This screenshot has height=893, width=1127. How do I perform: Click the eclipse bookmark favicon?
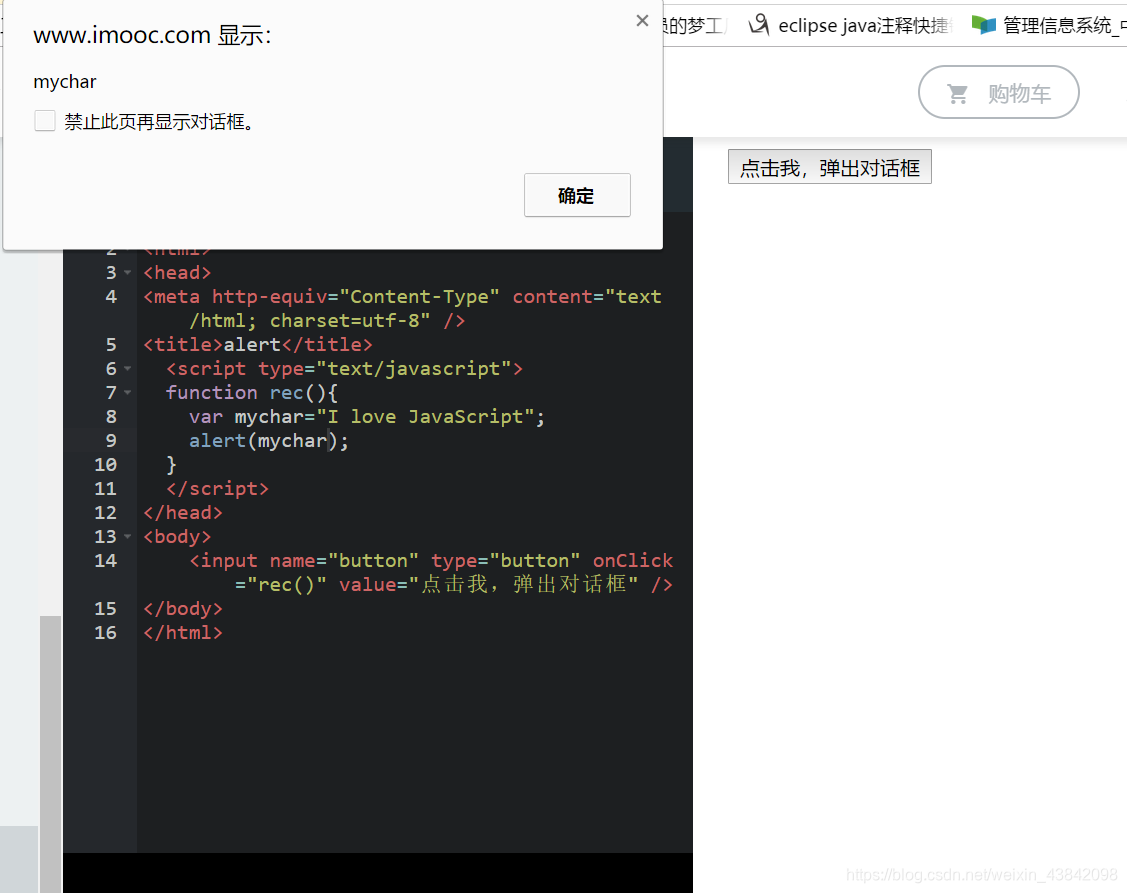click(759, 25)
